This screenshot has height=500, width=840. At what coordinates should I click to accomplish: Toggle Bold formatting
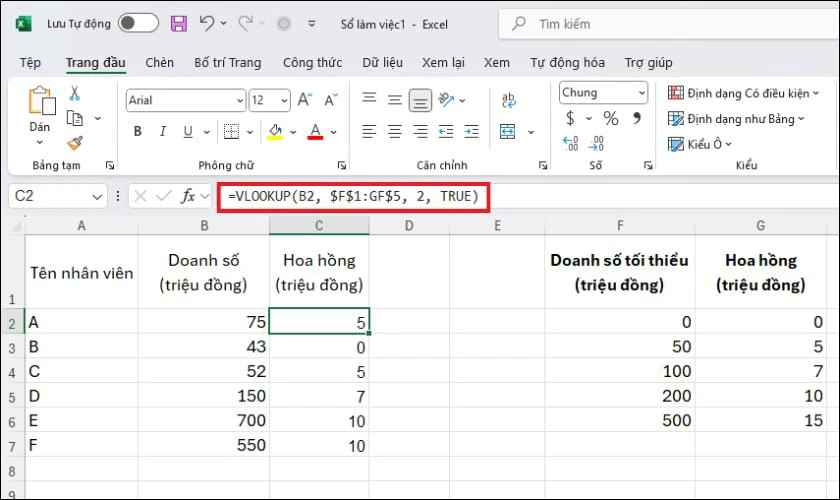pyautogui.click(x=138, y=131)
